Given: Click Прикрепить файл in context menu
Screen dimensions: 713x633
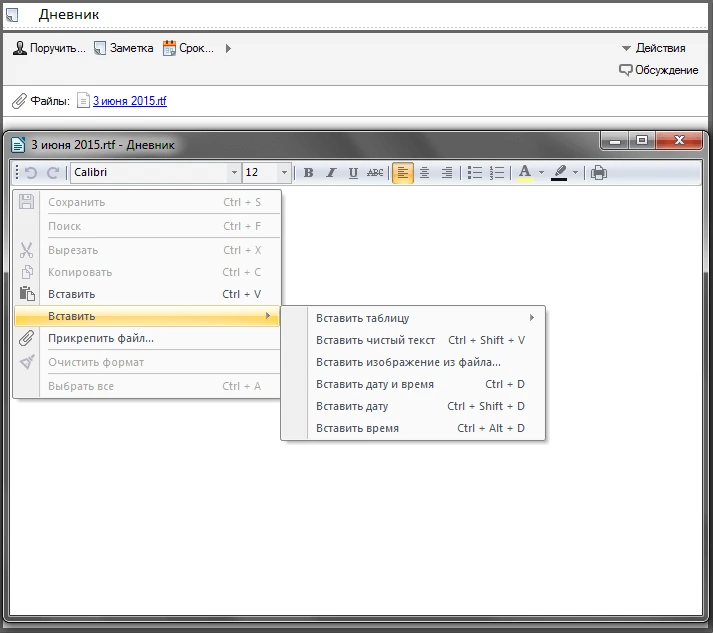Looking at the screenshot, I should 101,338.
